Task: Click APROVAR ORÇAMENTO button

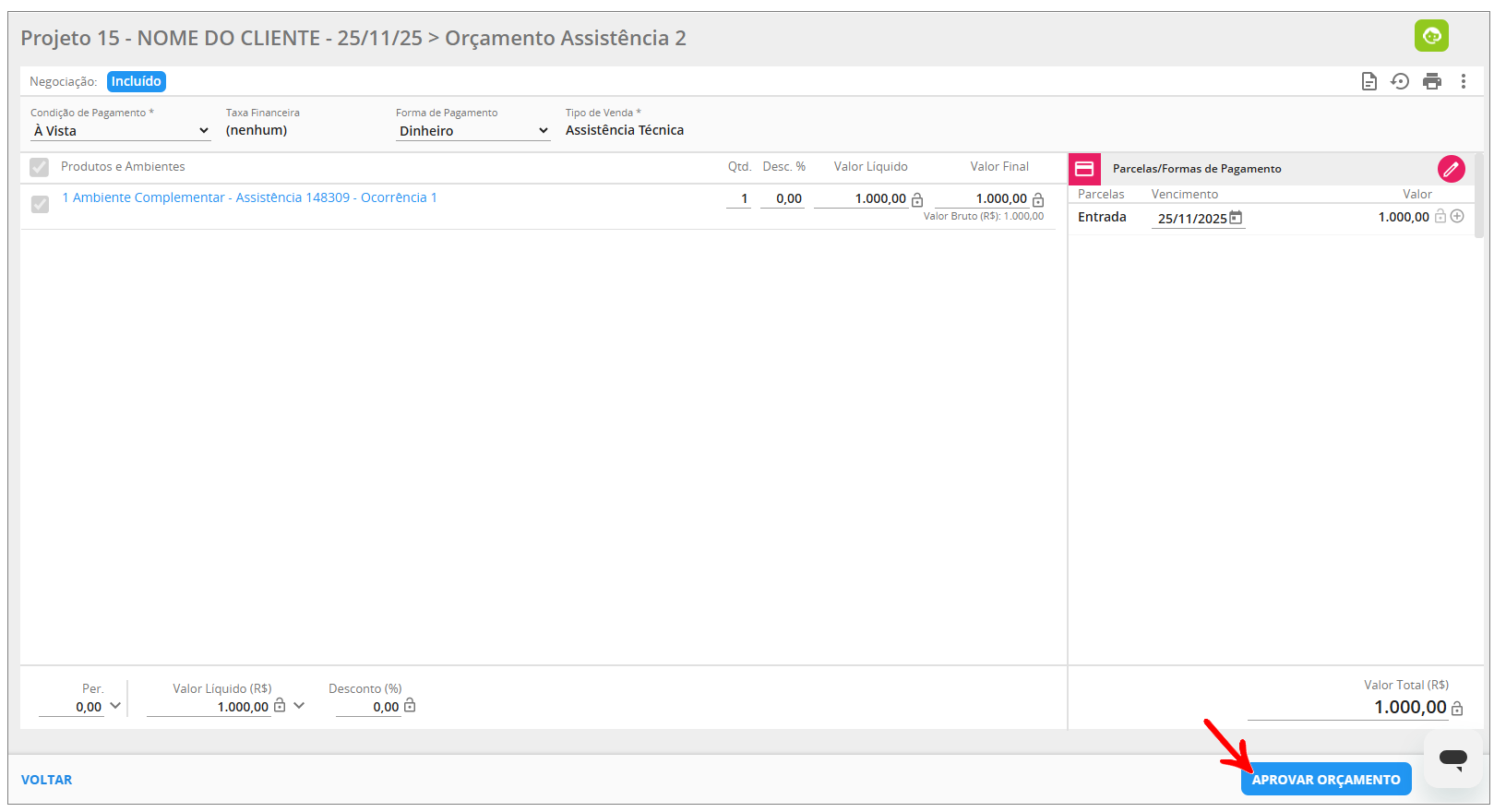Action: click(1326, 780)
